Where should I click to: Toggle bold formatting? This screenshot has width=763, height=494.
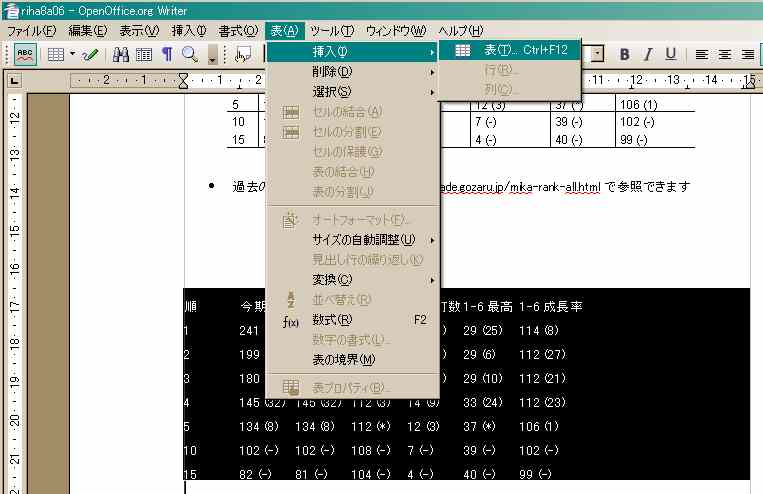point(625,54)
